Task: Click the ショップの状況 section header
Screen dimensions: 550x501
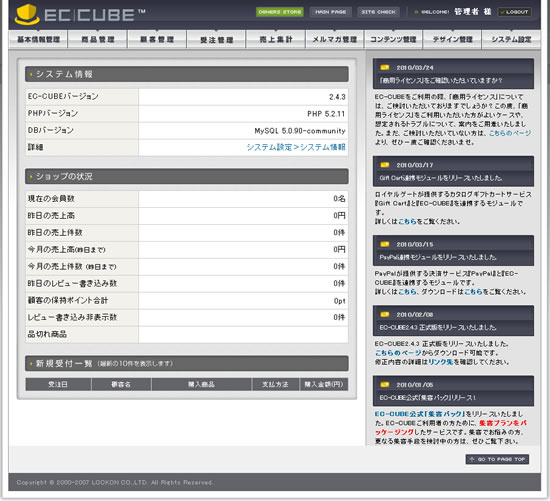Action: point(187,176)
